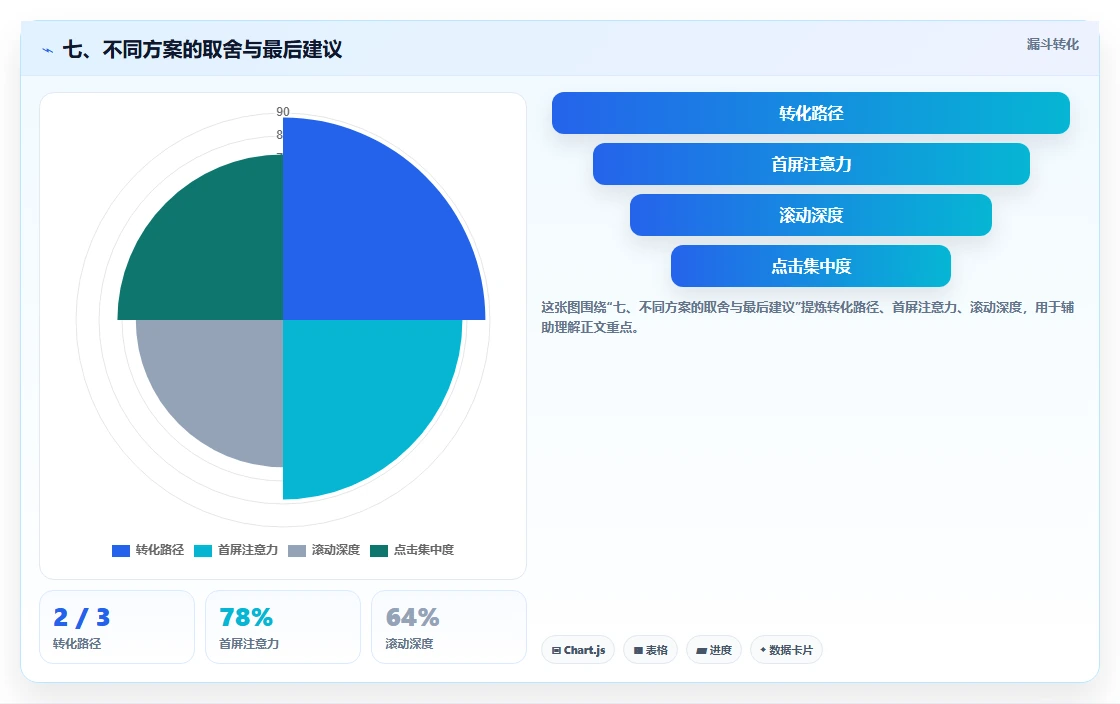
Task: Click the 转化路径 legend label
Action: click(x=160, y=550)
